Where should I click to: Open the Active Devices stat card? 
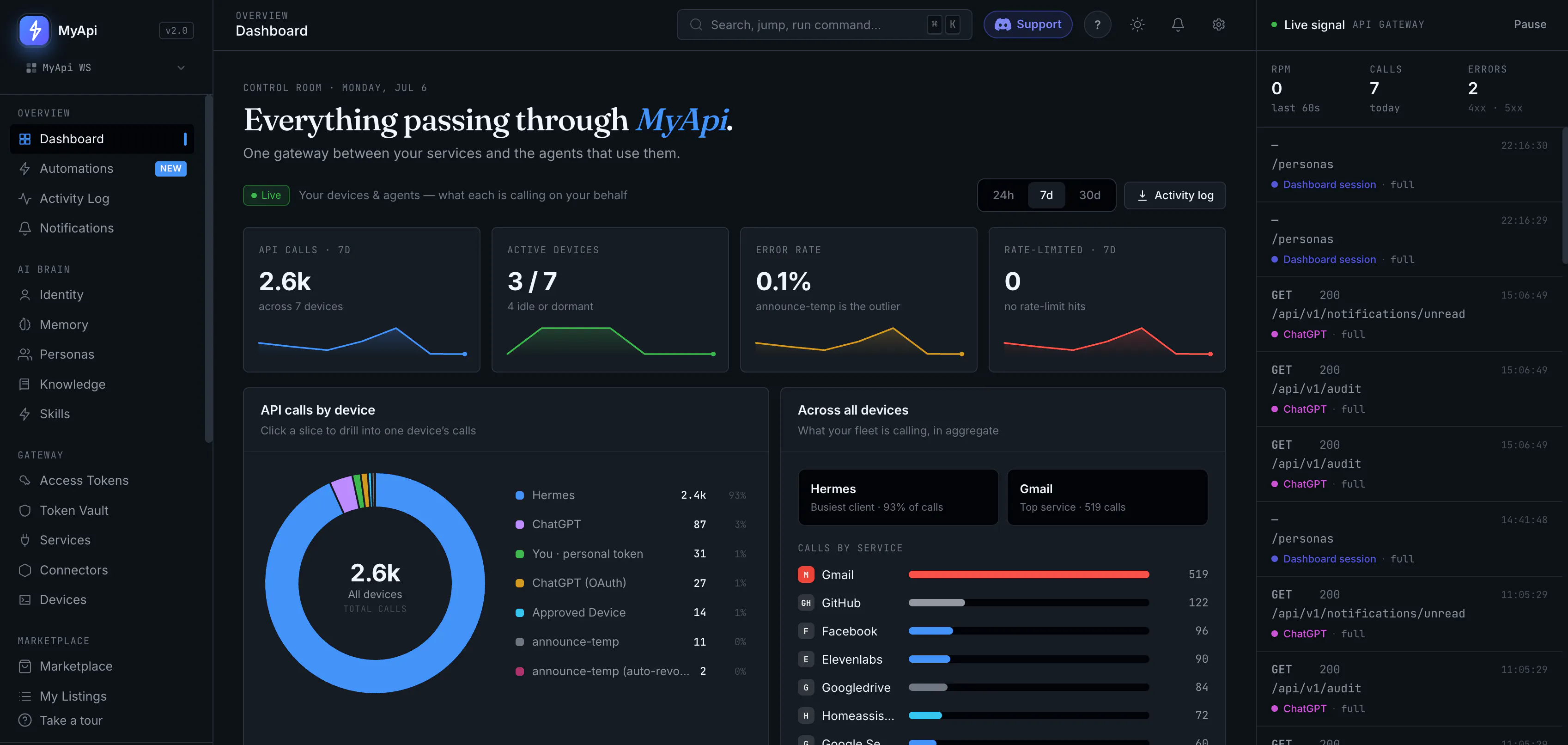610,299
